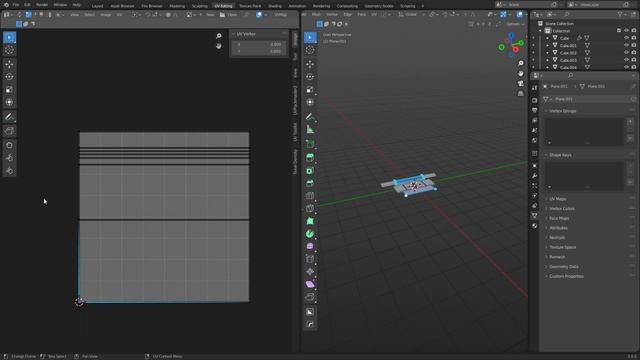640x360 pixels.
Task: Select the Rip Region tool in UV editor
Action: click(9, 131)
